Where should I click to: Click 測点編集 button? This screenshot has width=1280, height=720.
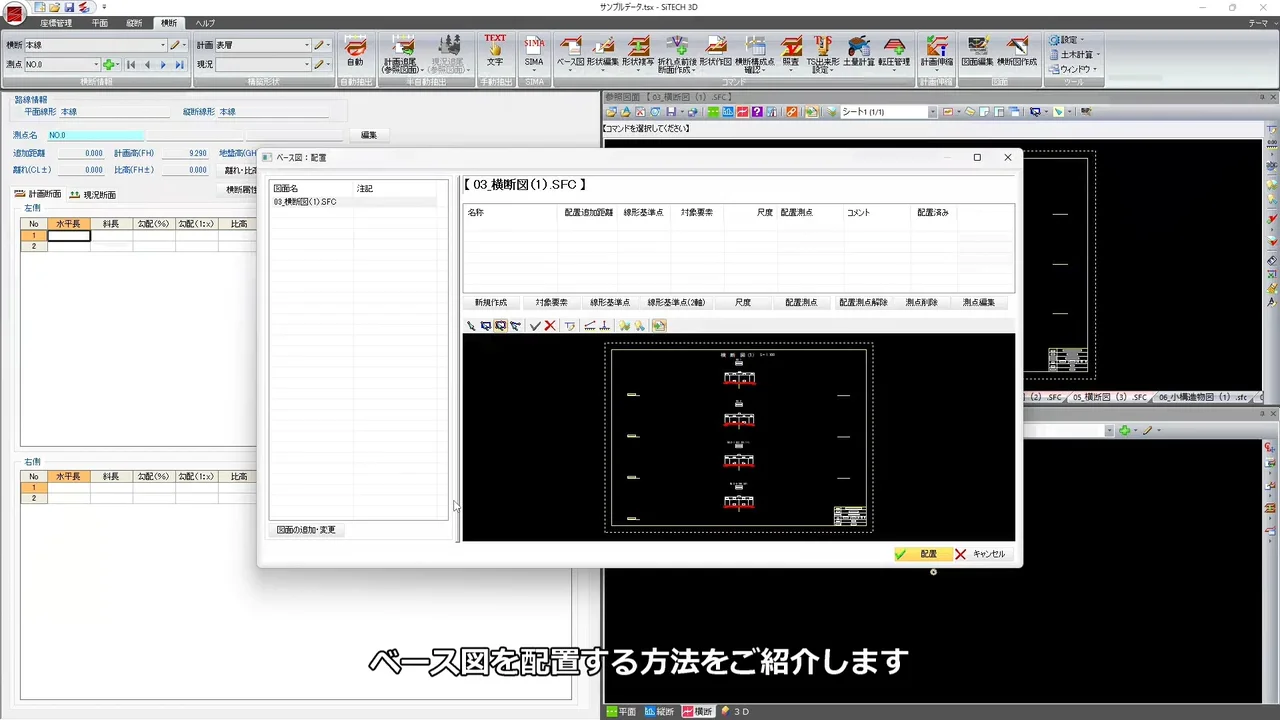coord(979,302)
